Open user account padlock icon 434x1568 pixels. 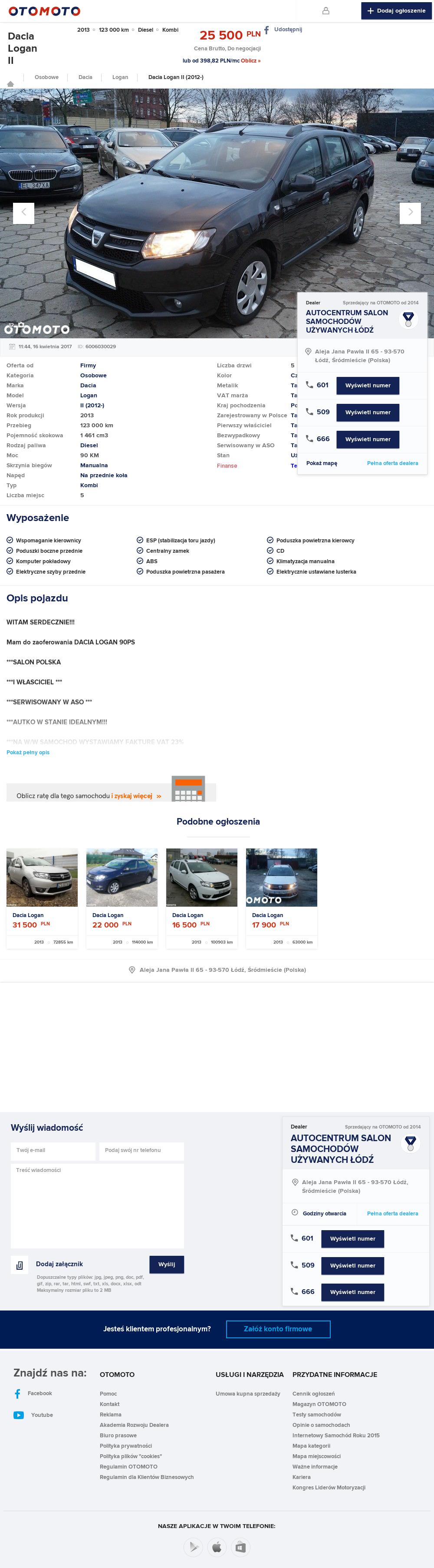(x=325, y=10)
